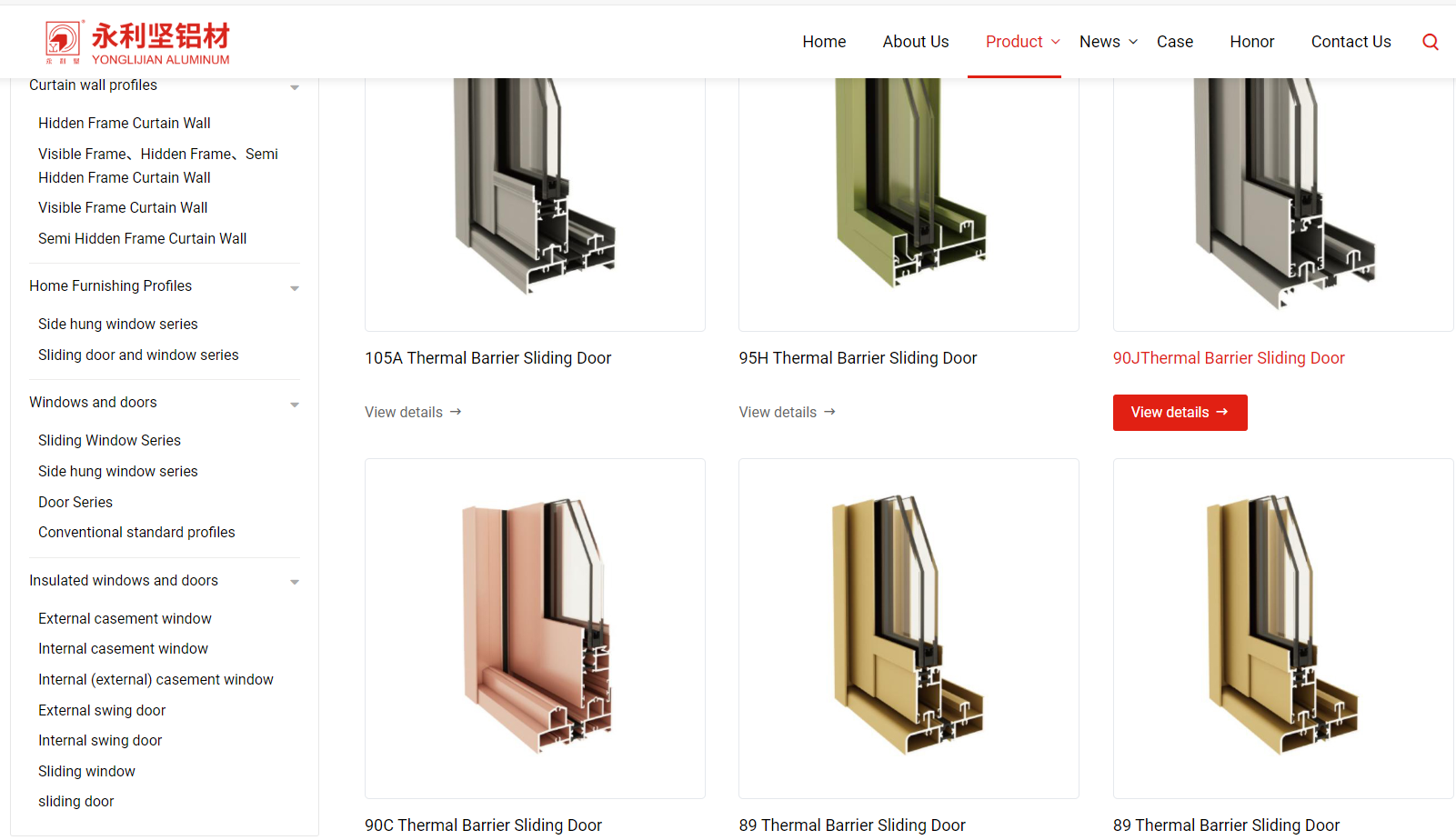
Task: Open 90JThermal Barrier Sliding Door title
Action: [x=1229, y=358]
